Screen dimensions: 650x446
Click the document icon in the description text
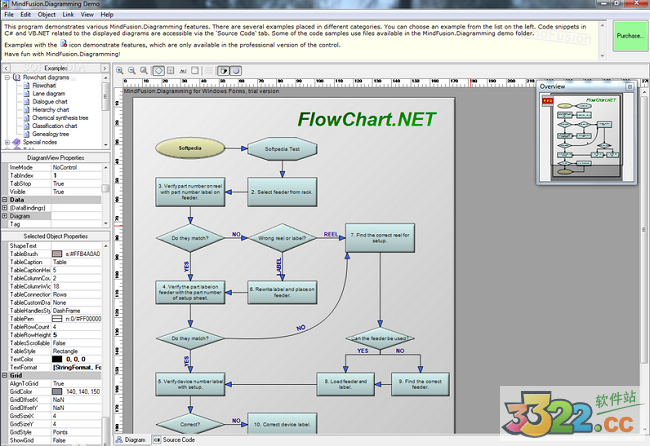point(63,44)
